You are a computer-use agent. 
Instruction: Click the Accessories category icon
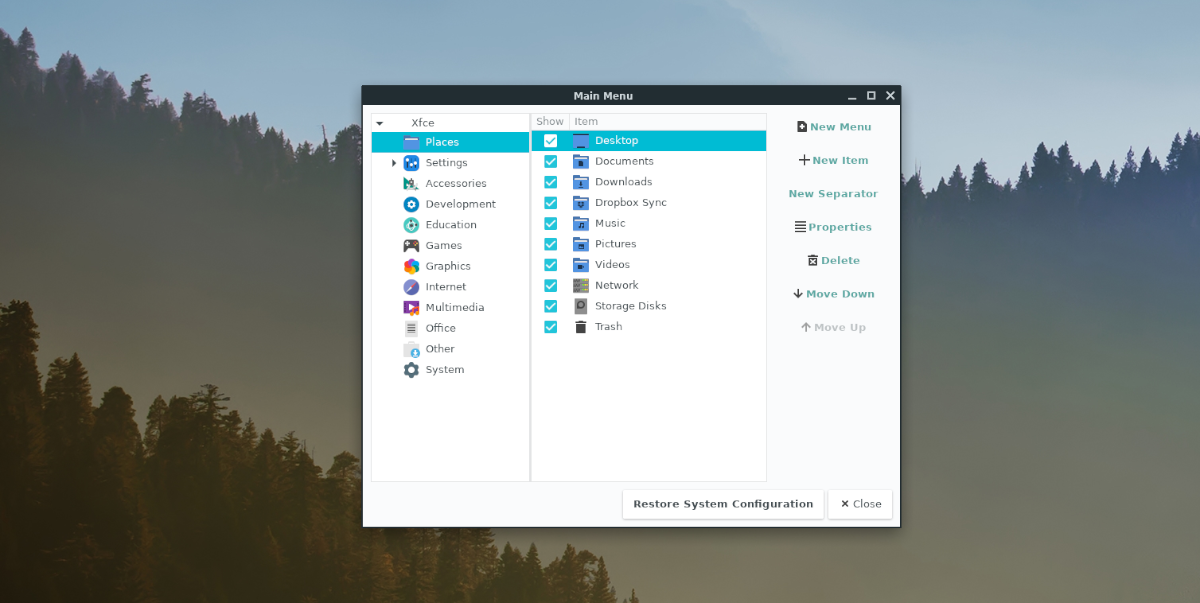(409, 183)
